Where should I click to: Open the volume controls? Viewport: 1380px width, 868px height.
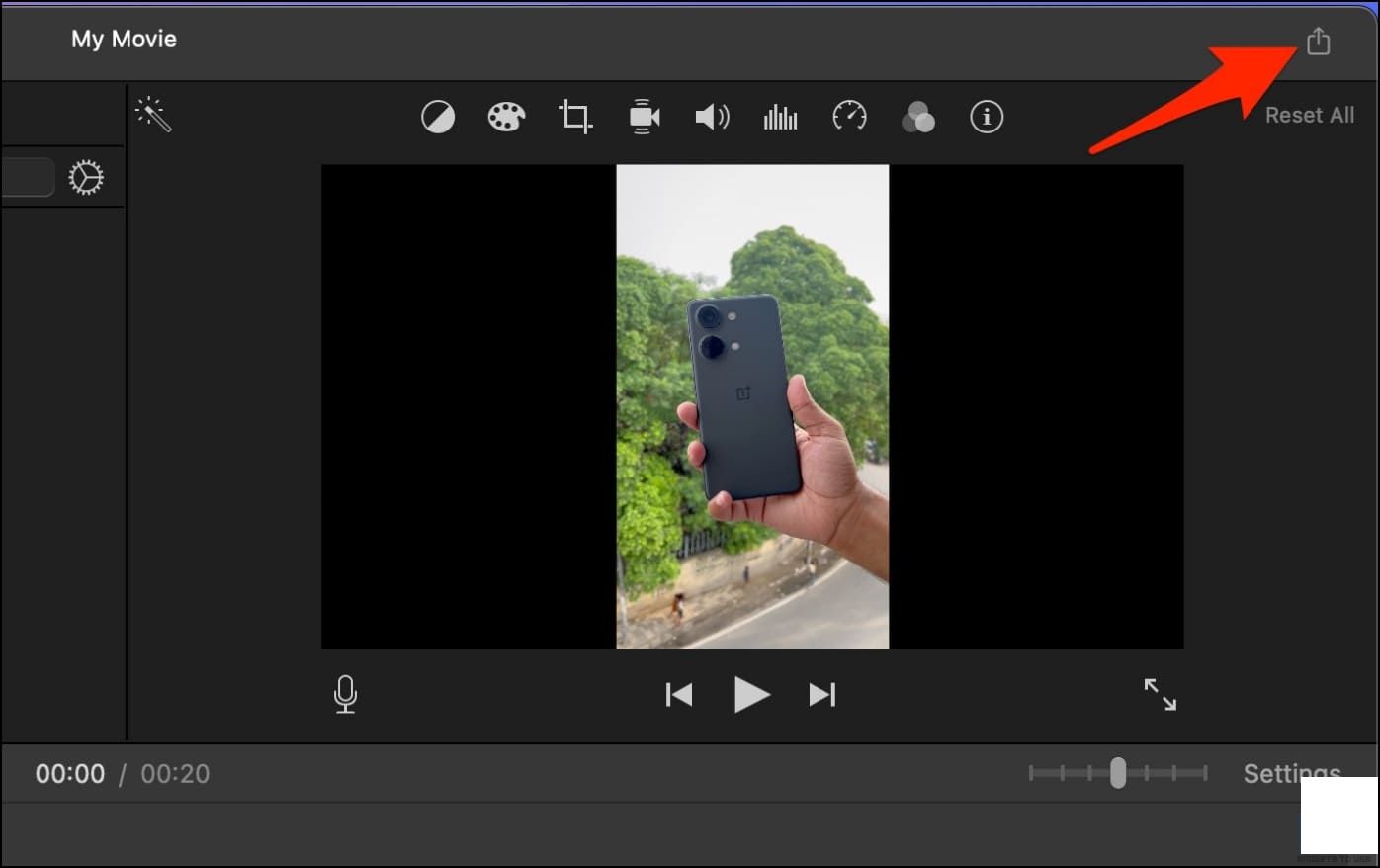point(712,117)
